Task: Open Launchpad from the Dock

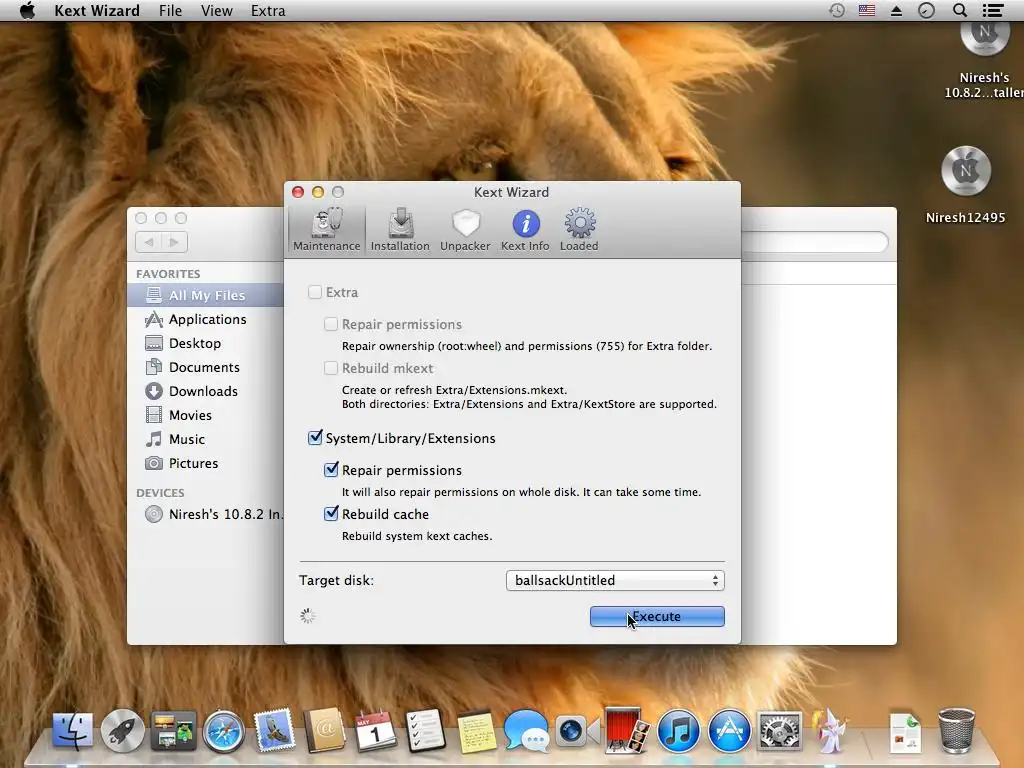Action: (122, 730)
